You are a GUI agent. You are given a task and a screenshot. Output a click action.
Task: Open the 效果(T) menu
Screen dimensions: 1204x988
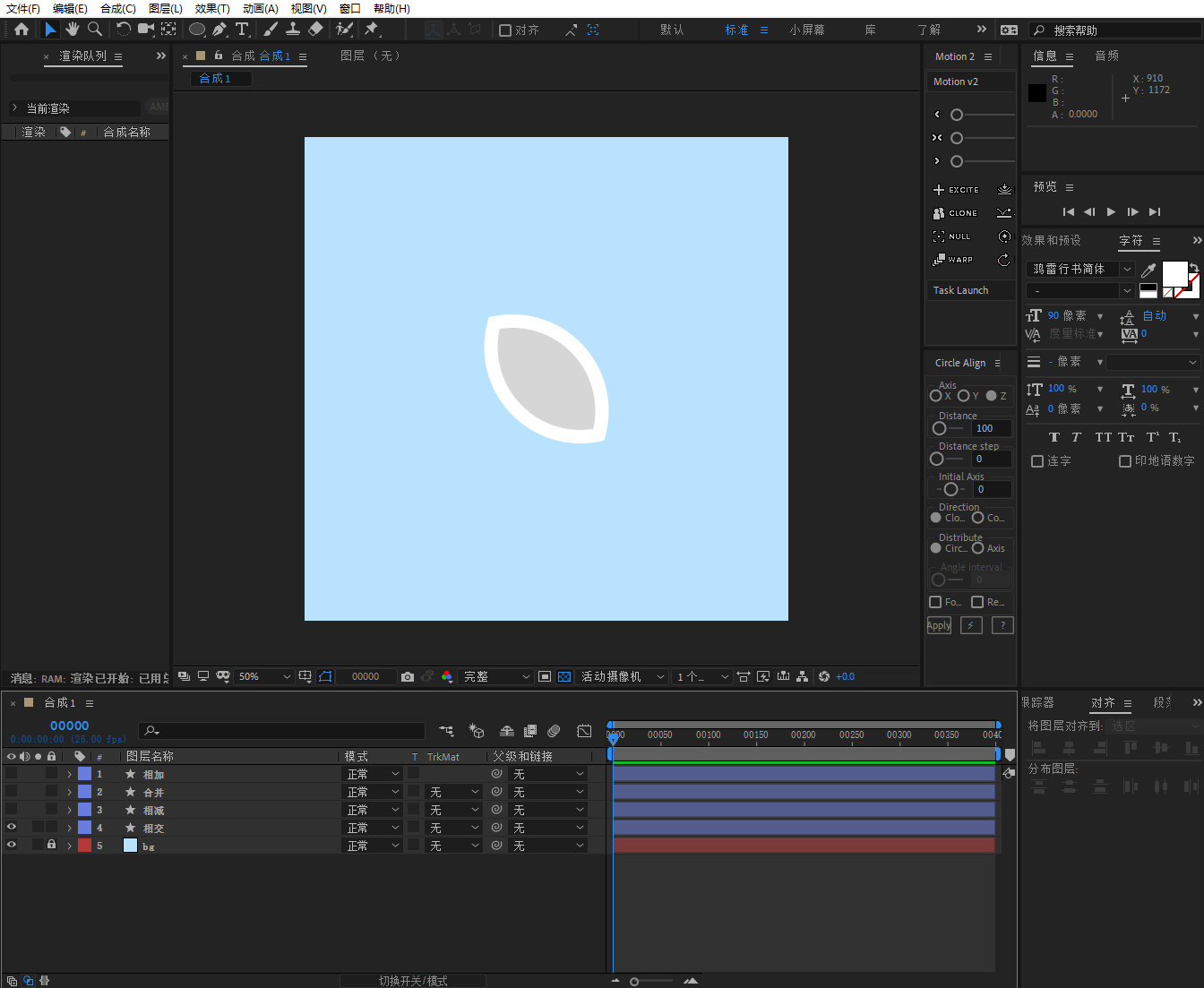212,8
